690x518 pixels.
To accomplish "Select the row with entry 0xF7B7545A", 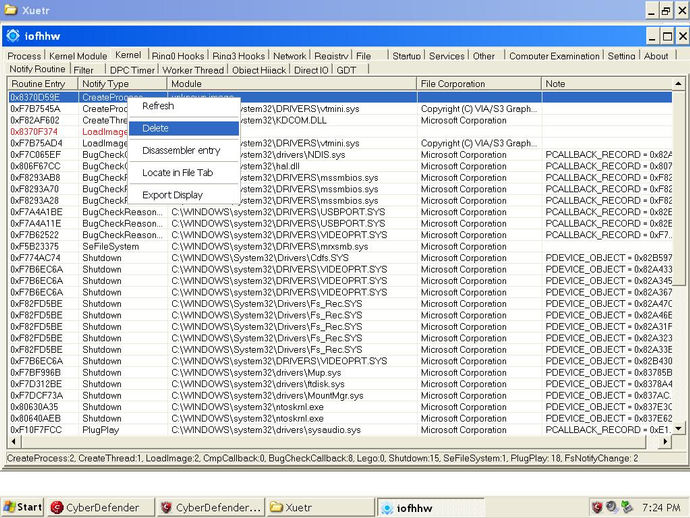I will click(340, 109).
